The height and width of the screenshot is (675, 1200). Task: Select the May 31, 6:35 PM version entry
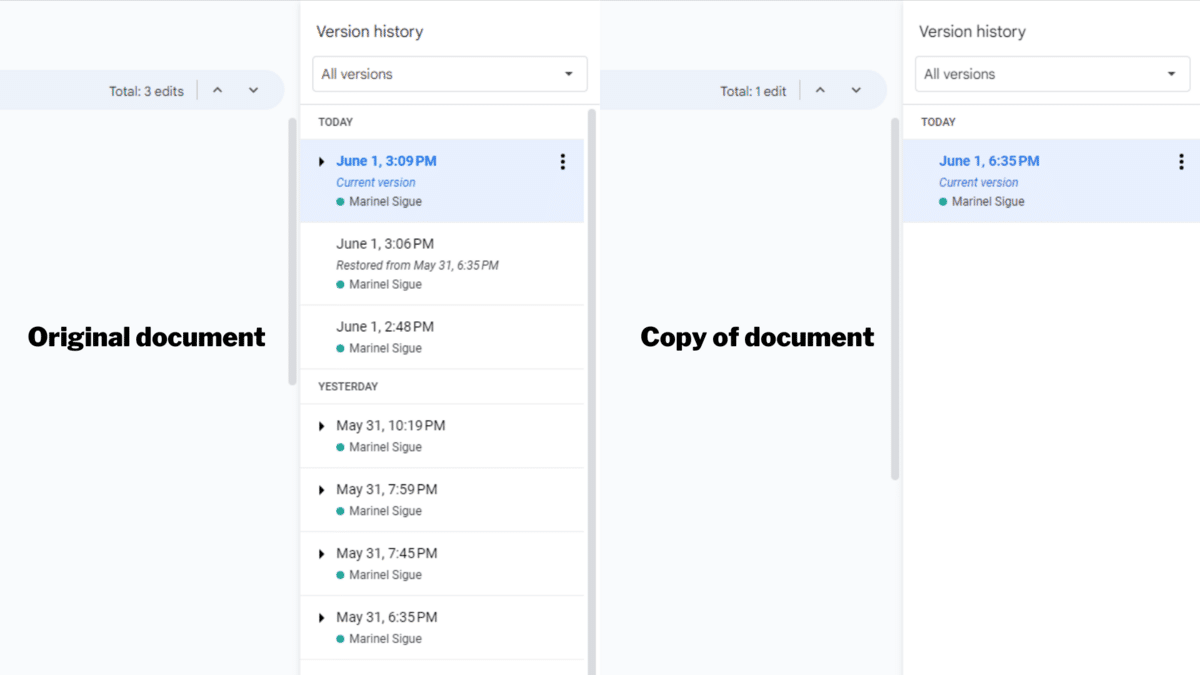[x=442, y=628]
